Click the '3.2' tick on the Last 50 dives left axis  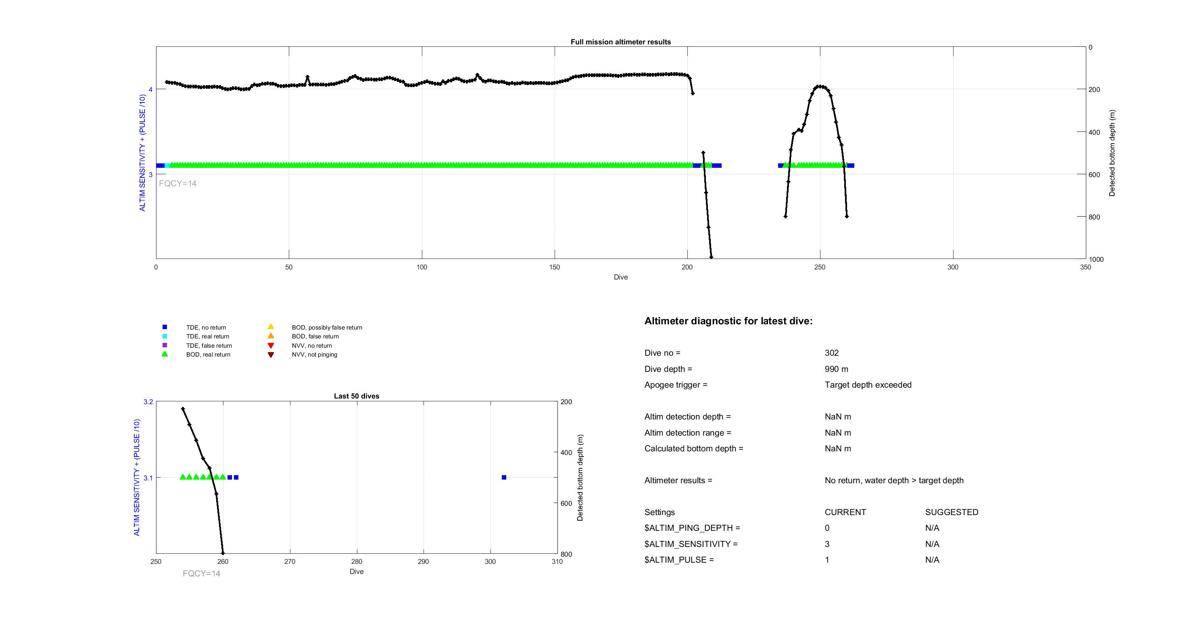(x=148, y=402)
